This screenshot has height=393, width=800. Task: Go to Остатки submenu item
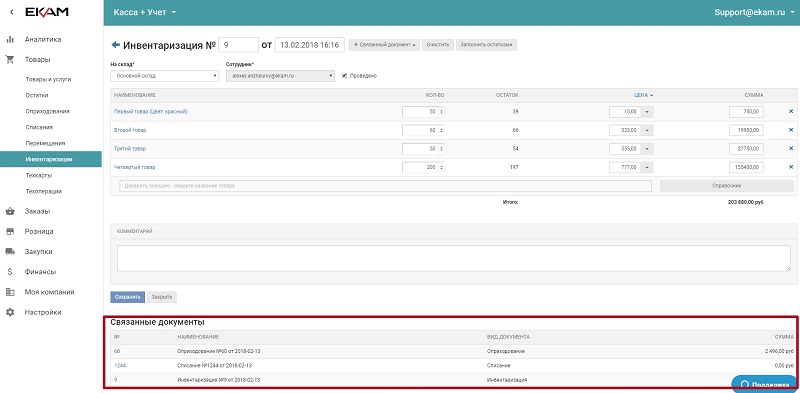click(37, 95)
